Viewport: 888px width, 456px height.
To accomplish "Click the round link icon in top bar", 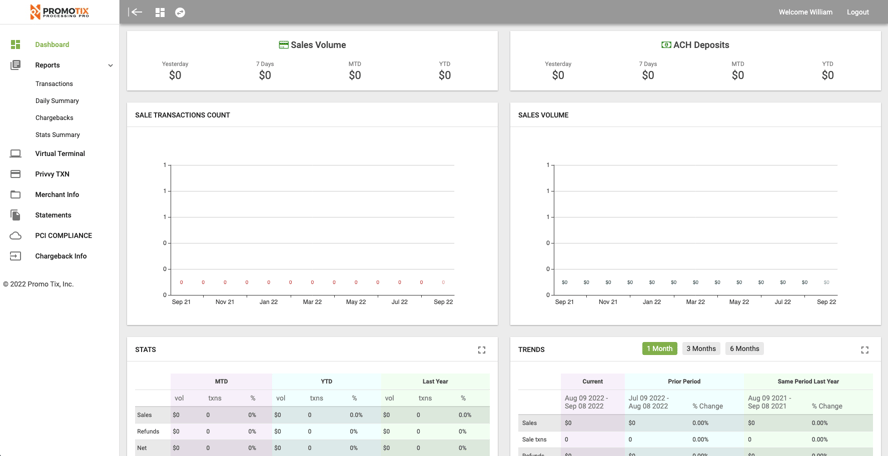I will (180, 12).
